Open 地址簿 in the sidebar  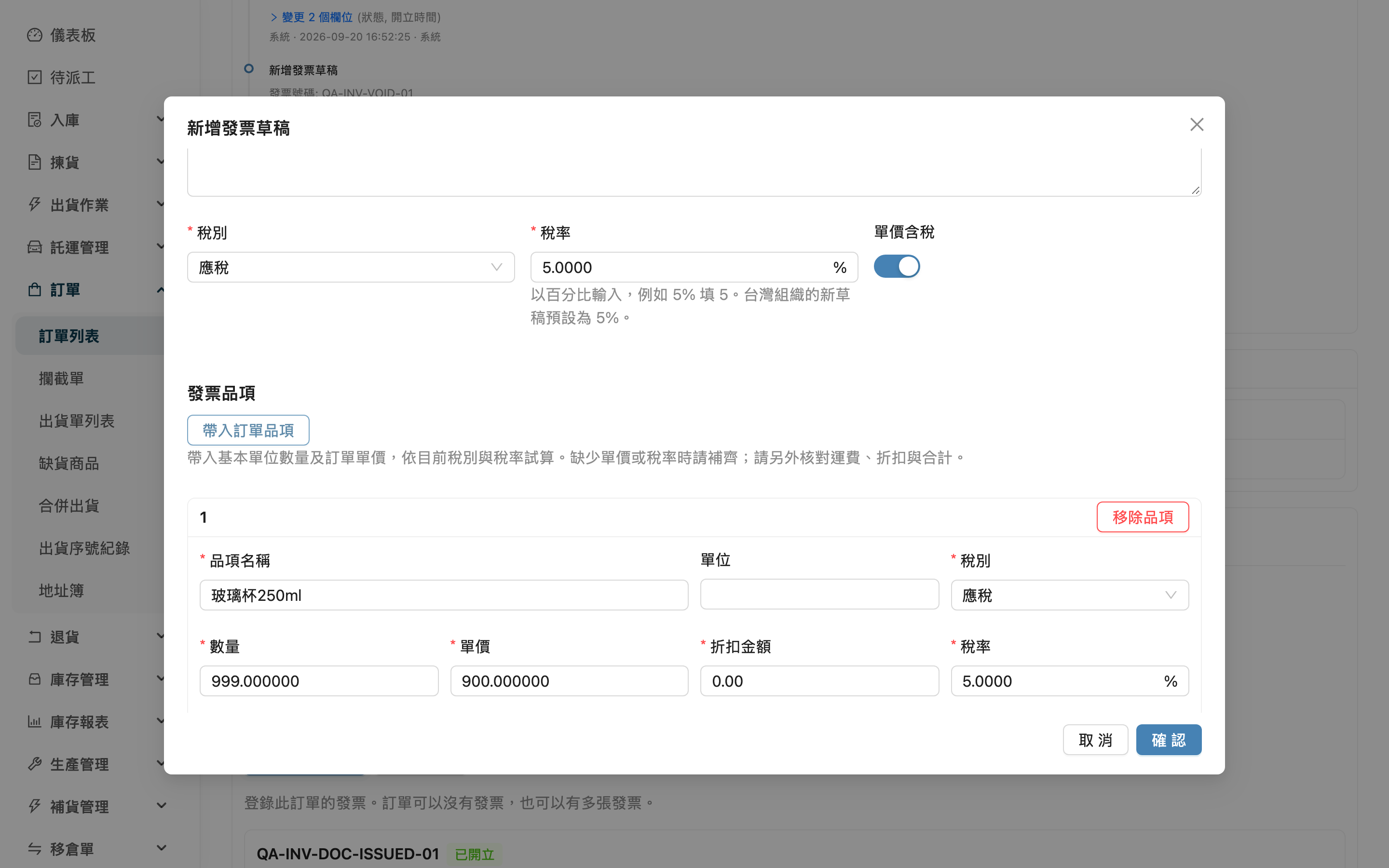[61, 591]
